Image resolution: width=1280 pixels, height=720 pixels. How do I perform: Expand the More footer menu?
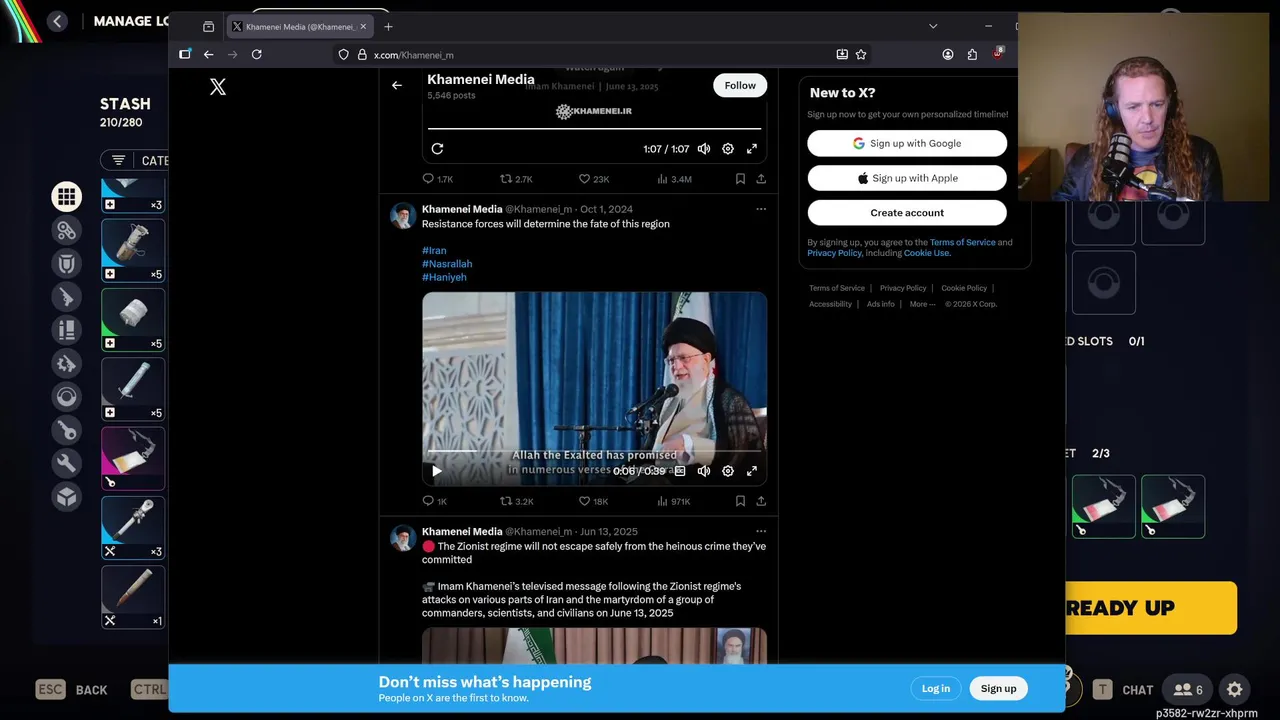click(x=922, y=304)
